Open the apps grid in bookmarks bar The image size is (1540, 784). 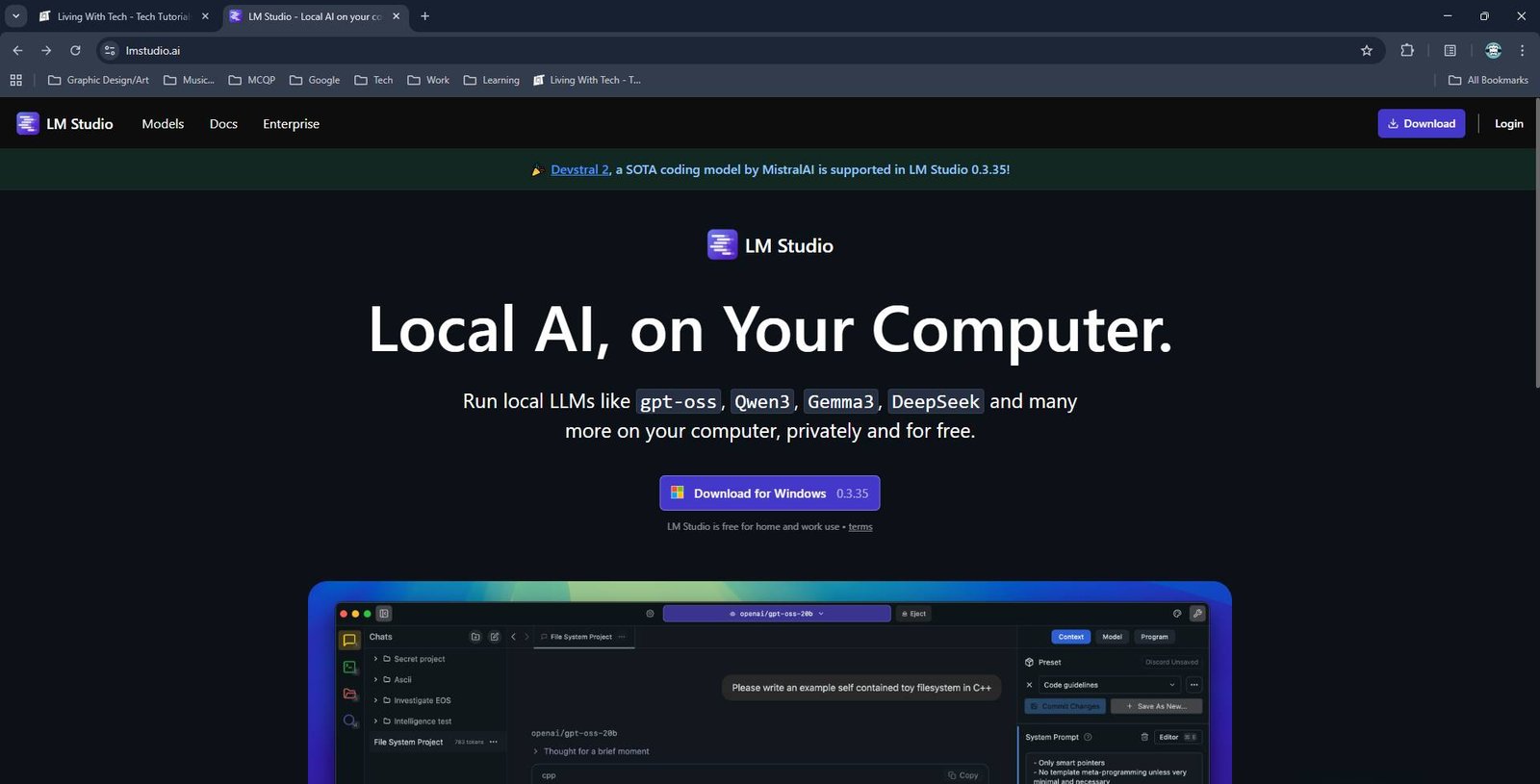[x=15, y=80]
